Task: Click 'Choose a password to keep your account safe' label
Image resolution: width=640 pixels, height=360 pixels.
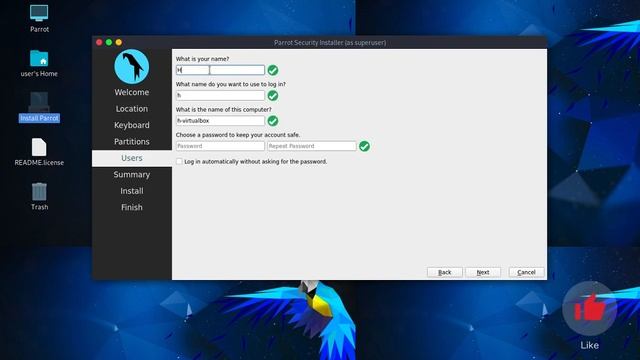Action: [238, 135]
